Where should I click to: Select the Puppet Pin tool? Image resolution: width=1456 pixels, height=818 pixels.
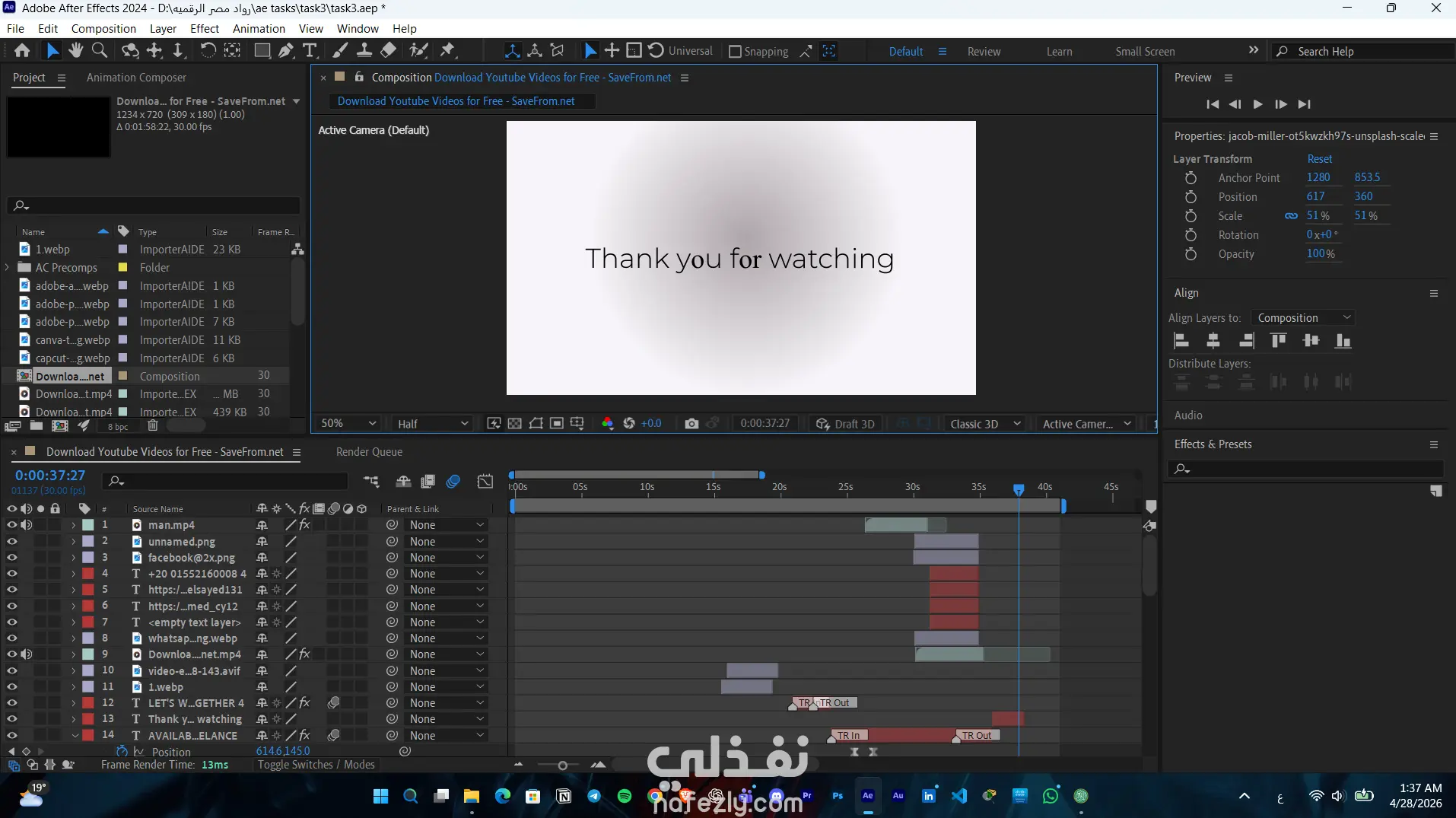448,51
